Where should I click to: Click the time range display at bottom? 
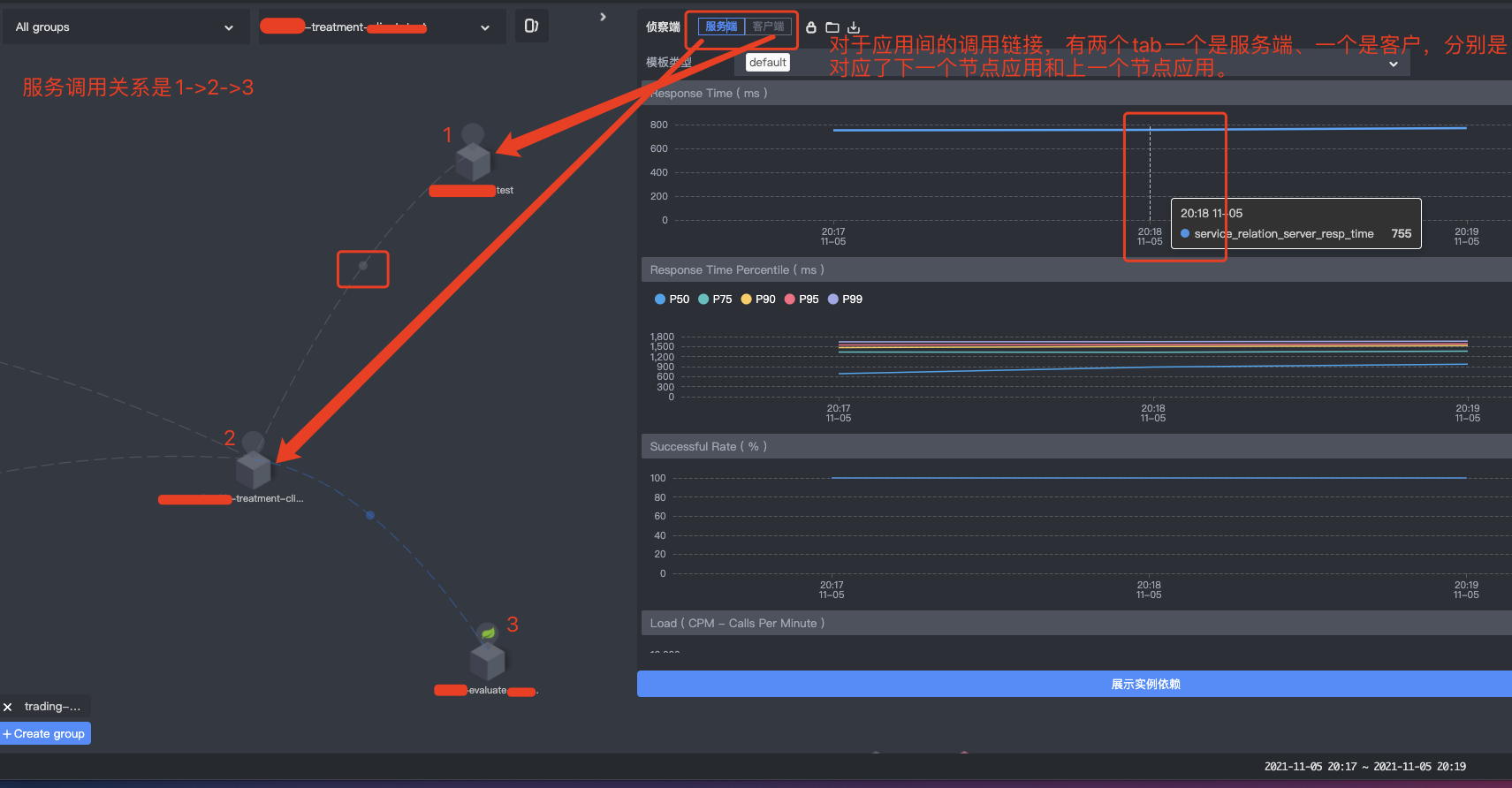click(x=1364, y=767)
